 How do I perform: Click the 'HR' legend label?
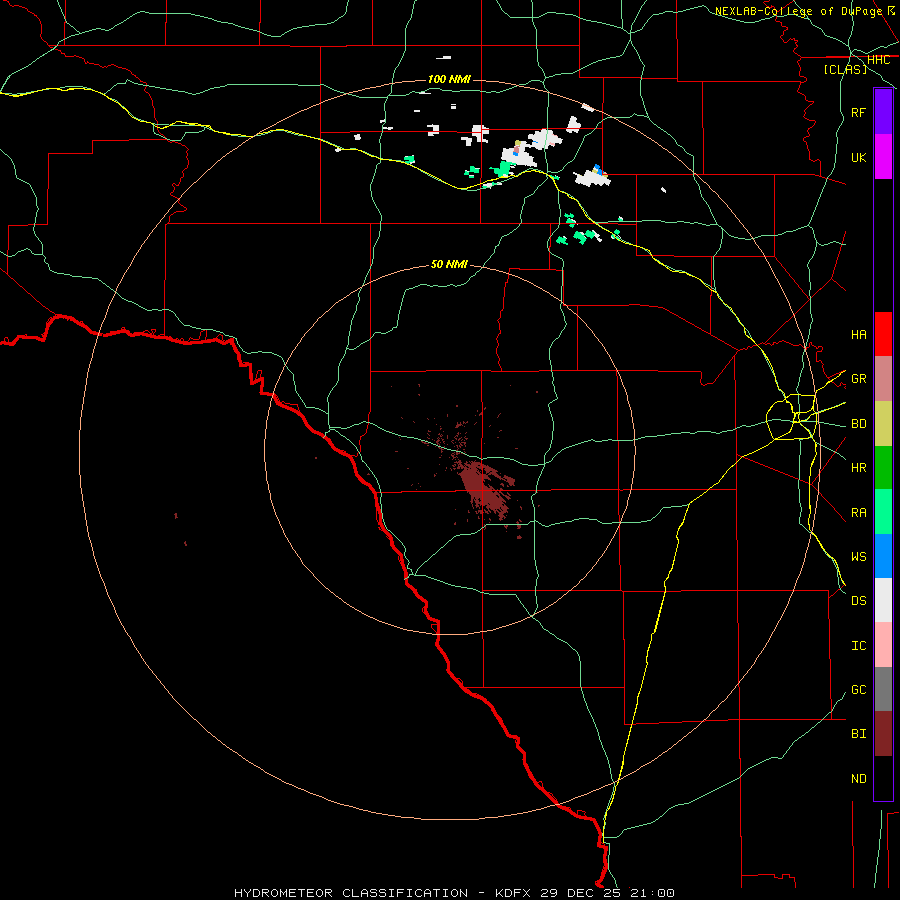(858, 468)
